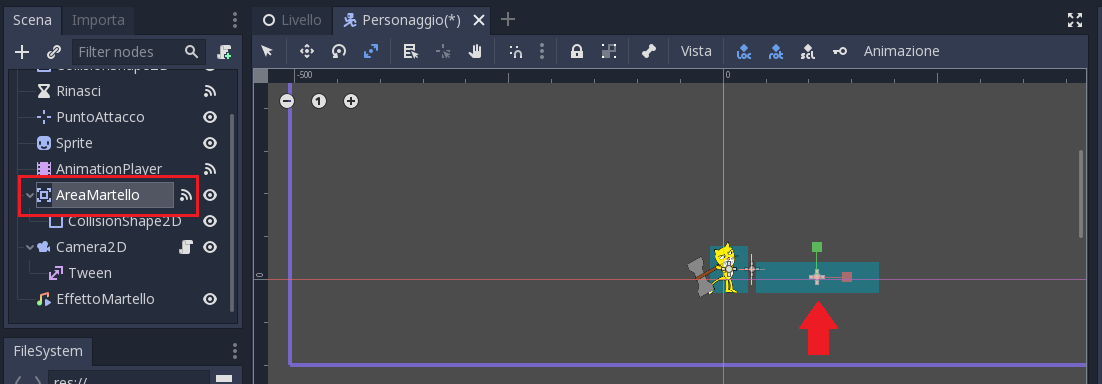1102x384 pixels.
Task: Focus the Filter nodes search field
Action: (138, 52)
